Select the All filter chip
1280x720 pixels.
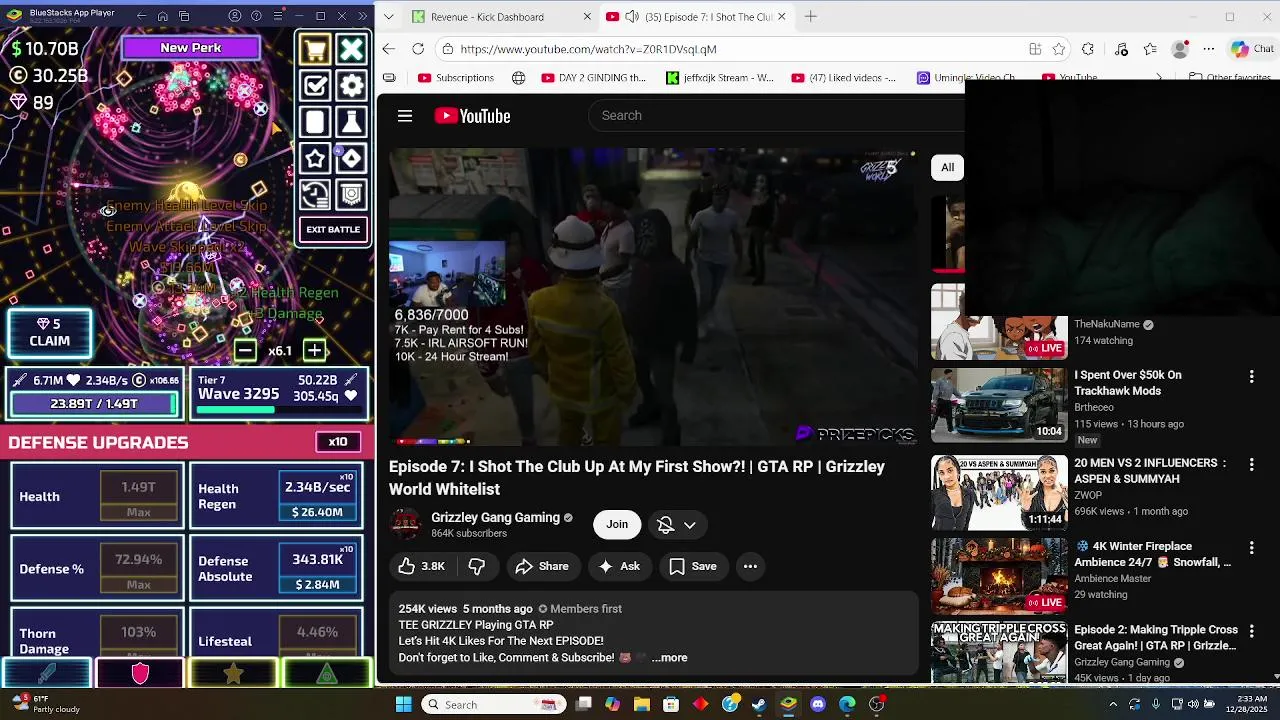point(947,167)
